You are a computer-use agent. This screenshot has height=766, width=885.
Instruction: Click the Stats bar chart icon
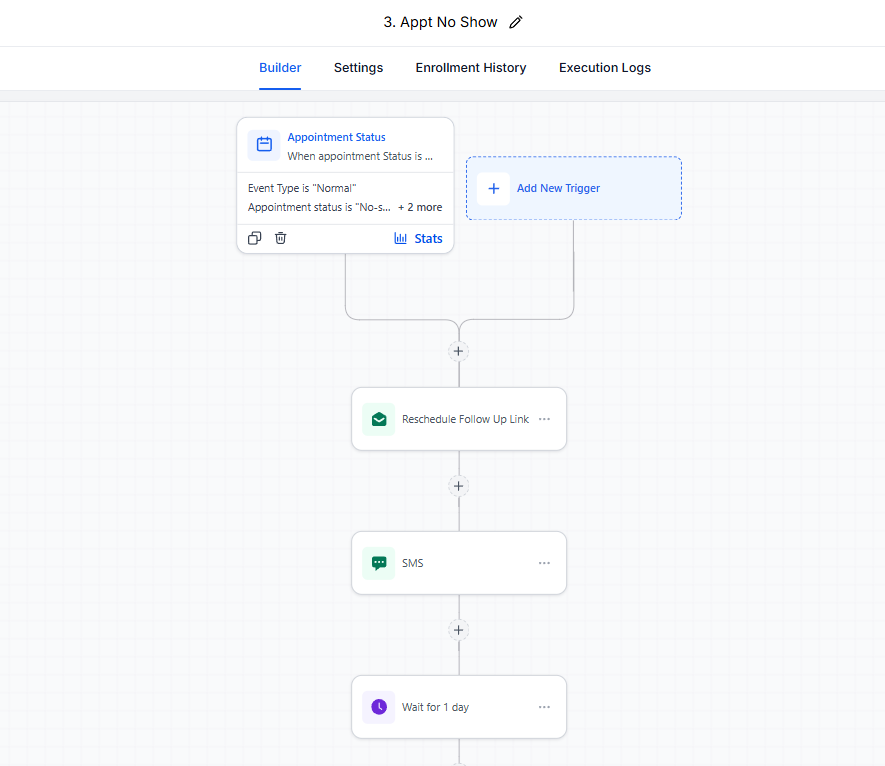click(400, 238)
